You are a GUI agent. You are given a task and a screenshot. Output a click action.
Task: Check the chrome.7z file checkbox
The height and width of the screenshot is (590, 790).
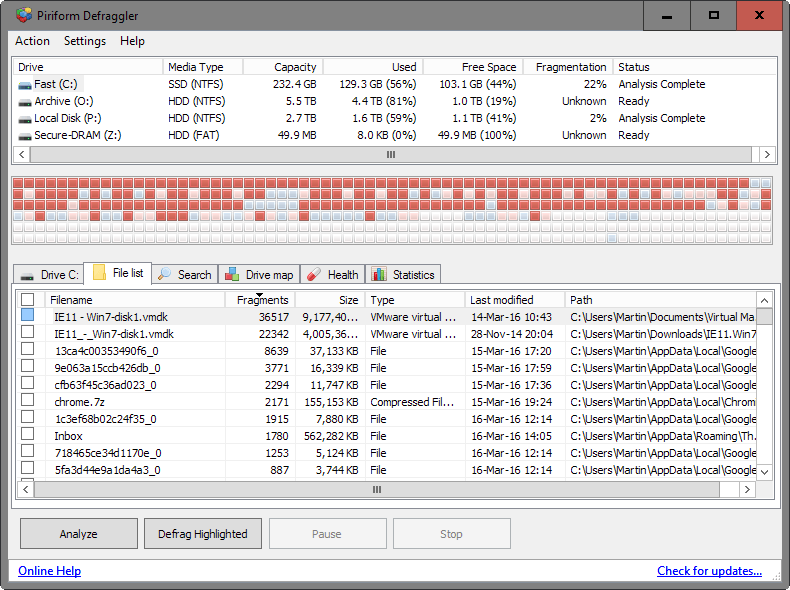27,400
